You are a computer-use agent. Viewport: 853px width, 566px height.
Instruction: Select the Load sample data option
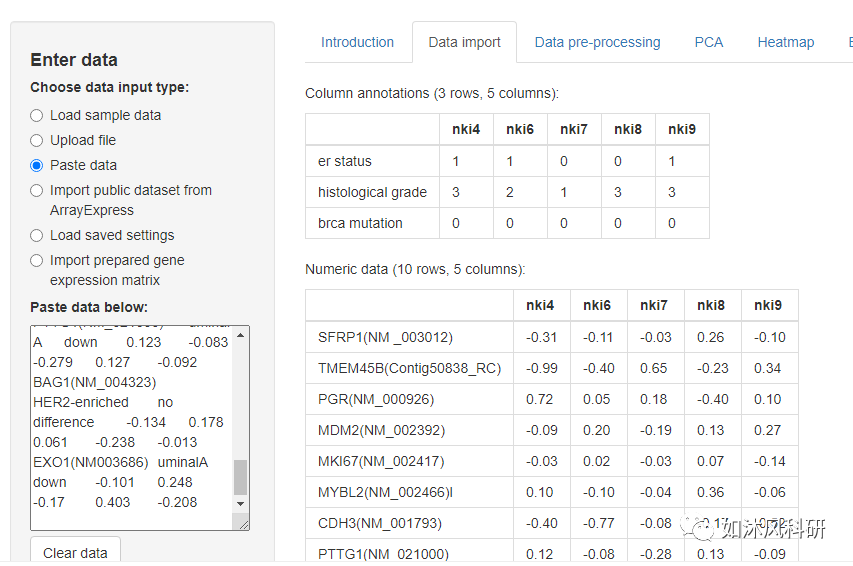click(x=37, y=115)
